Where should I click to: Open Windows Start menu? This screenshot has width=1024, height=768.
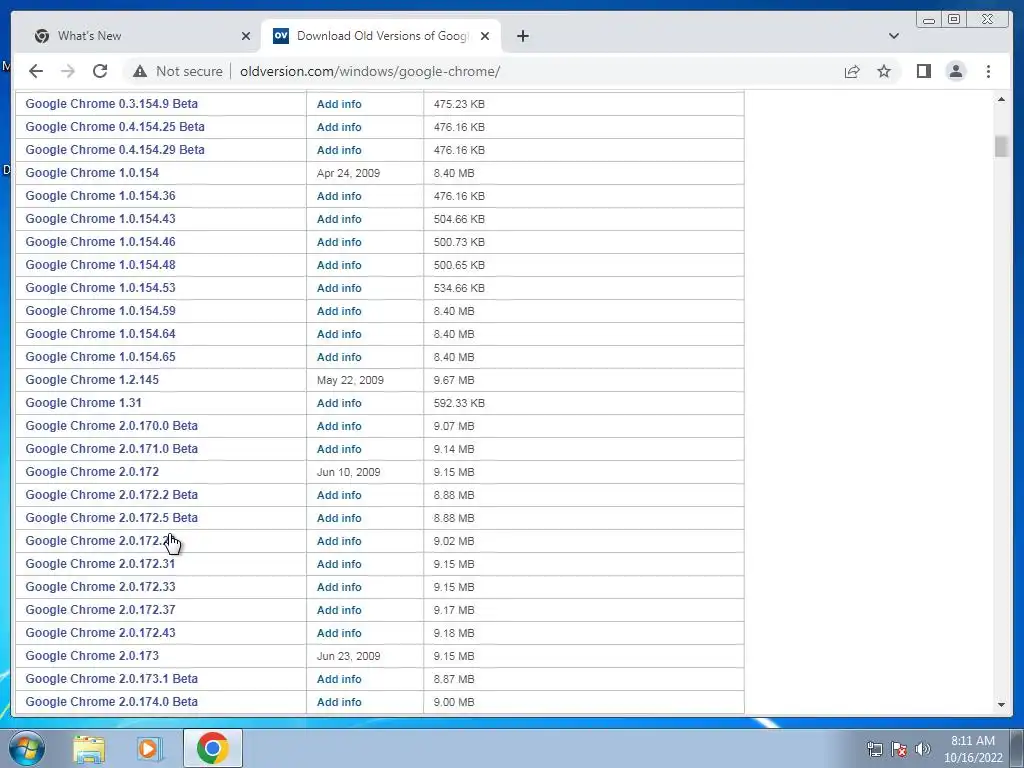click(x=26, y=748)
